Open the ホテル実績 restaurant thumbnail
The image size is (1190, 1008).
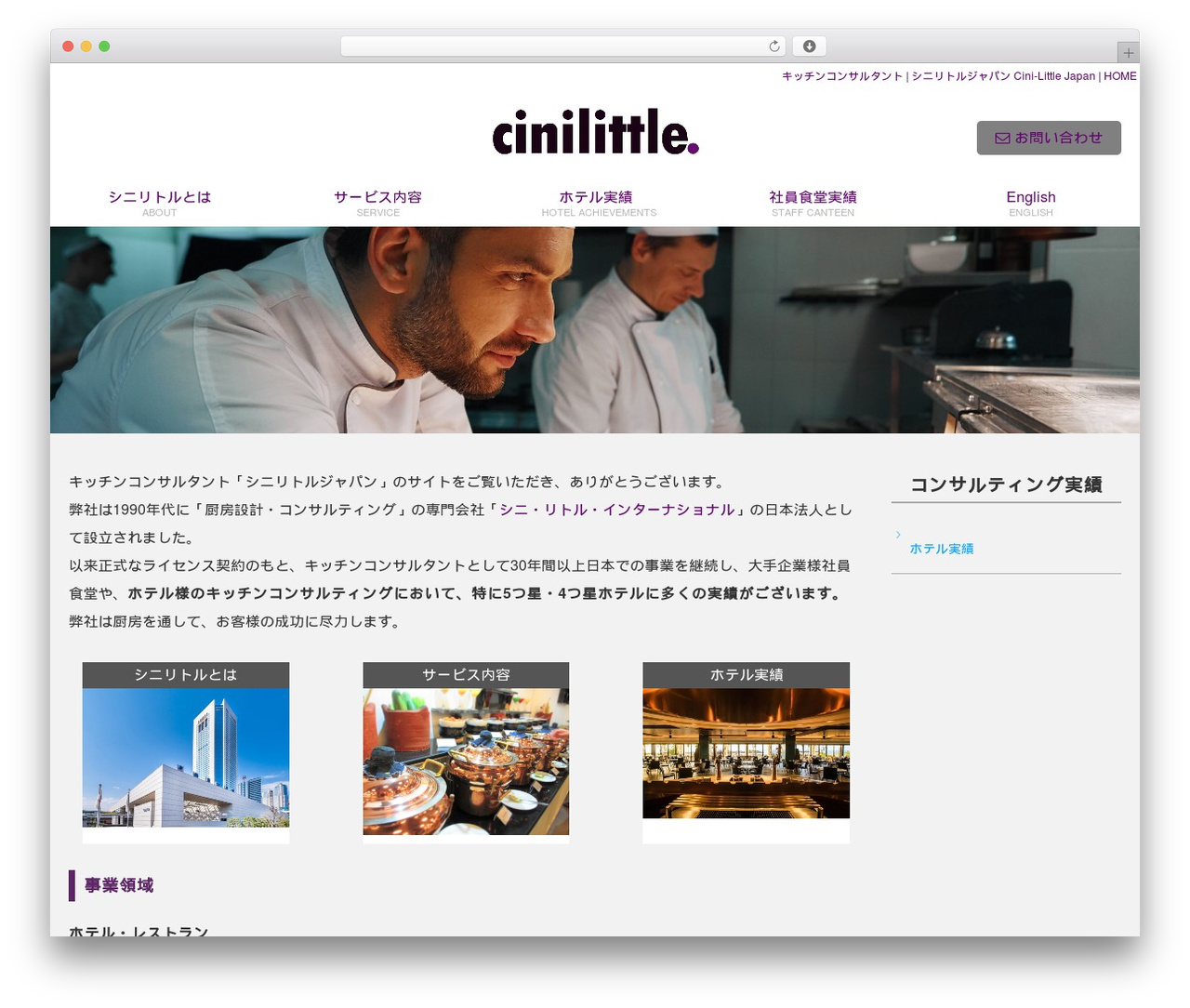(747, 753)
